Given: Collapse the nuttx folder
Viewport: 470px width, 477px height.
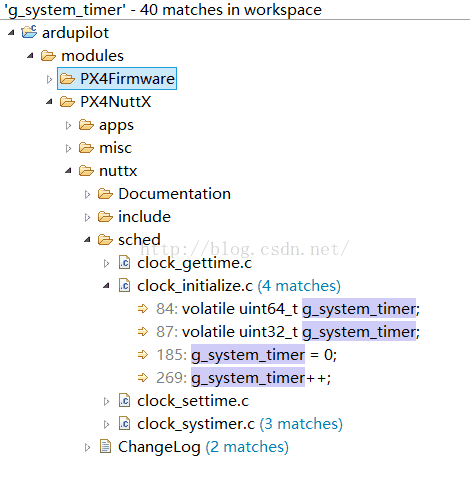Looking at the screenshot, I should coord(68,171).
